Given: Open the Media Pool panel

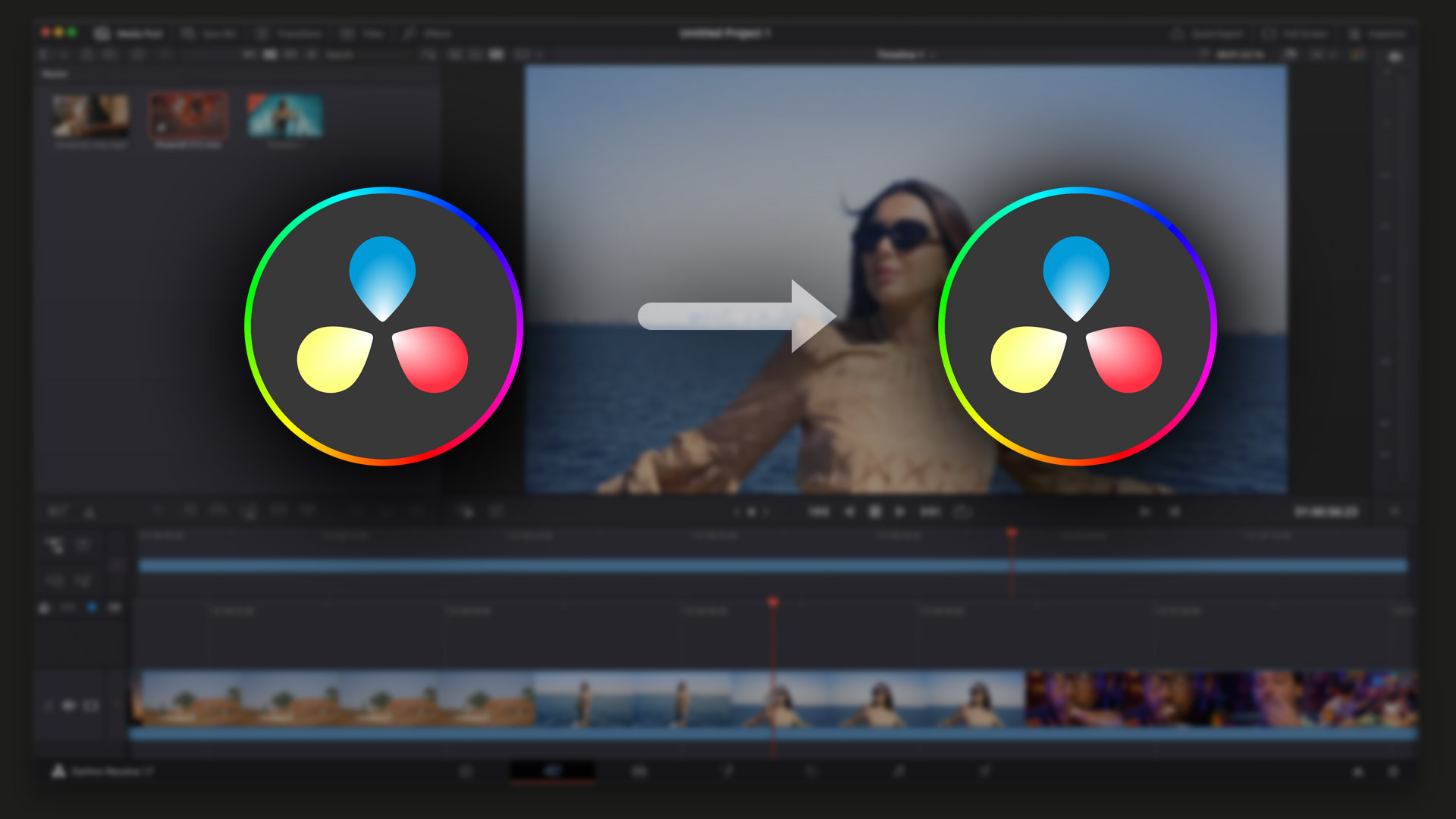Looking at the screenshot, I should tap(129, 33).
